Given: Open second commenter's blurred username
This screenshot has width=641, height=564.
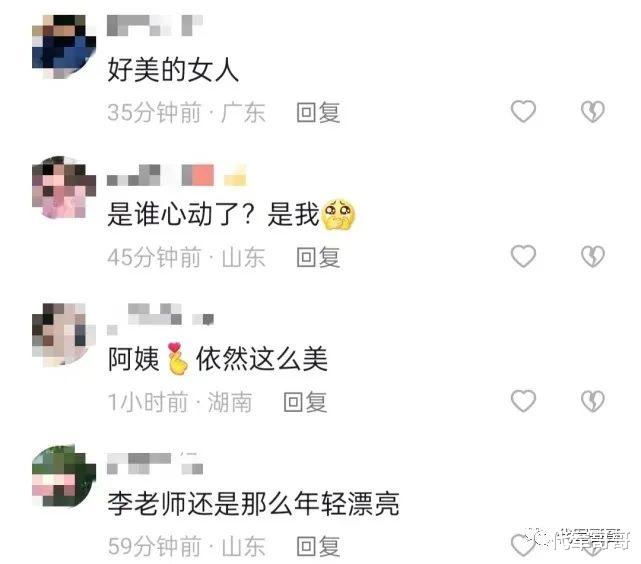Looking at the screenshot, I should 177,175.
